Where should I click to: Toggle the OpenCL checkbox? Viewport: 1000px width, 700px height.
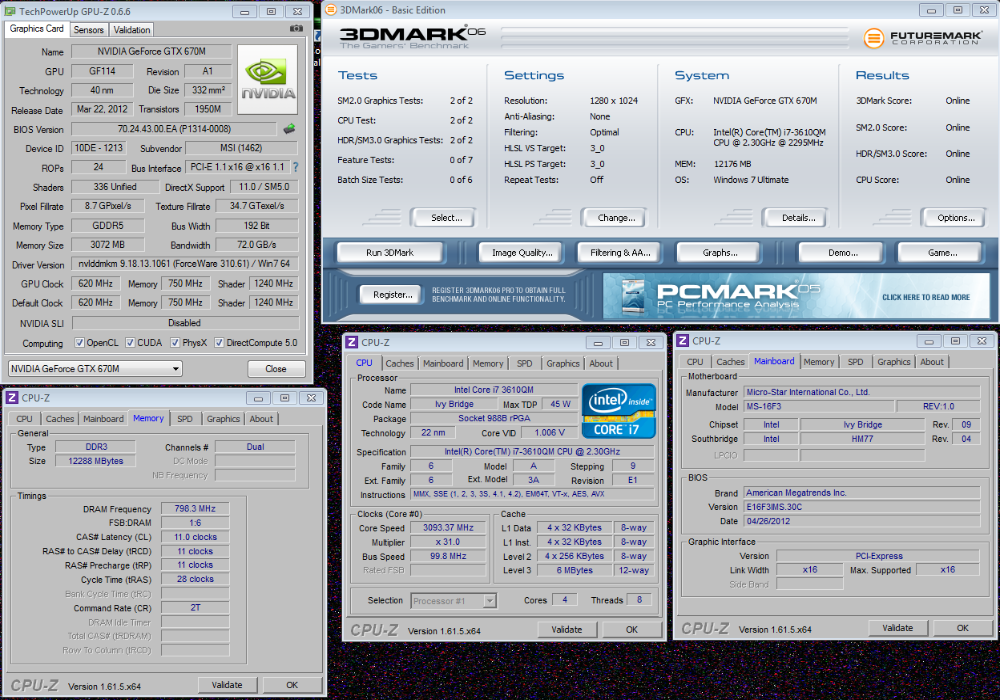coord(80,343)
